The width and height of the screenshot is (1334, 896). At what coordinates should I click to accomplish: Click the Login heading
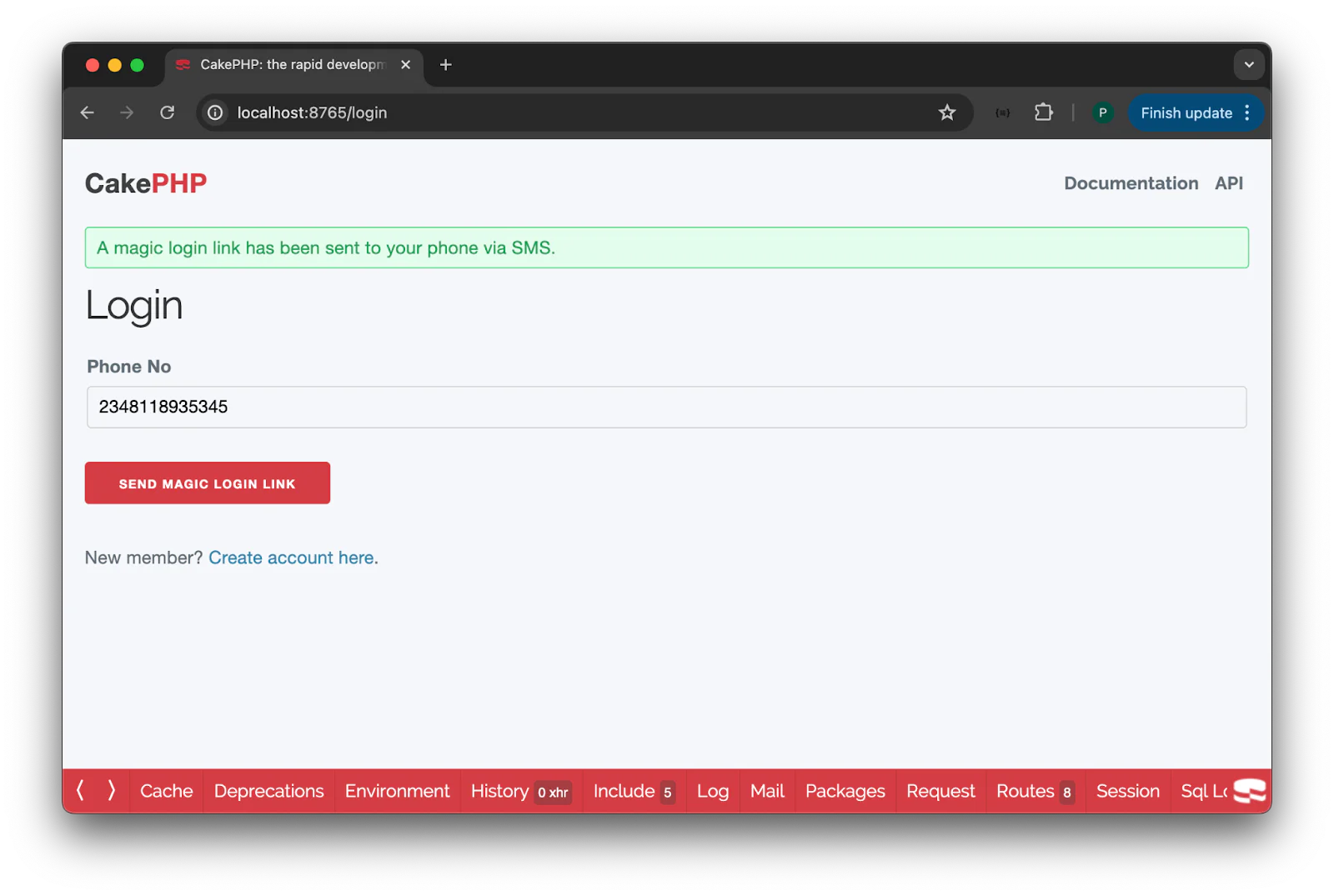coord(133,306)
